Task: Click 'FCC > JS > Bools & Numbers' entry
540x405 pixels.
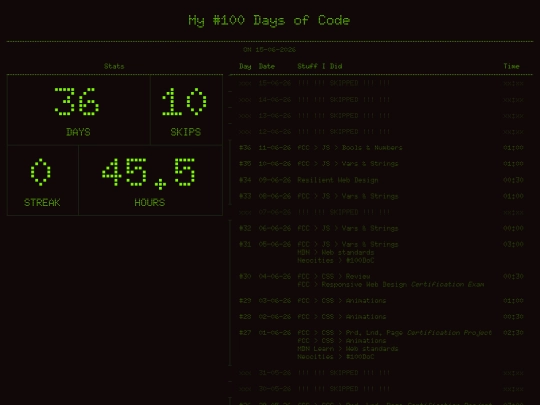Action: click(x=350, y=148)
